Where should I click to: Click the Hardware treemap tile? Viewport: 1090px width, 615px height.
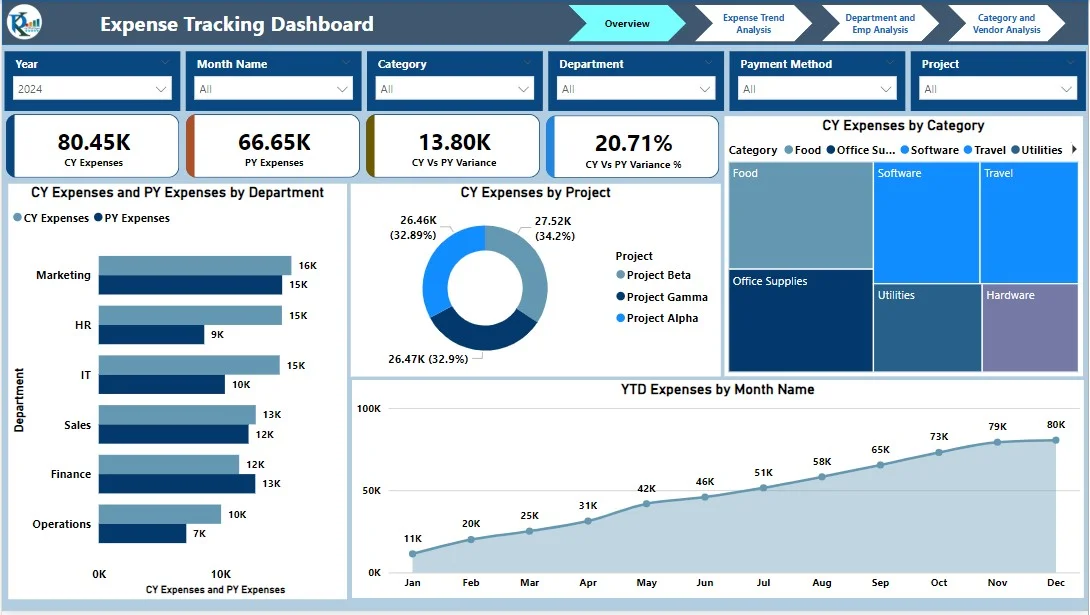1030,327
